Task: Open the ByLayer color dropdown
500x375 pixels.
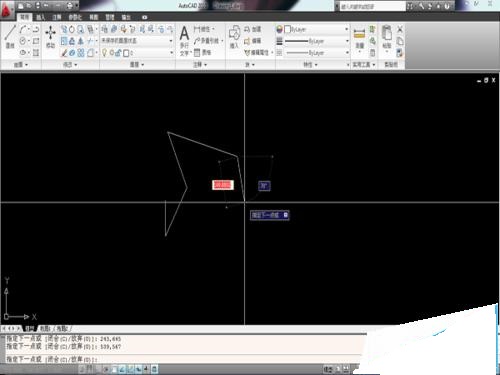Action: 316,29
